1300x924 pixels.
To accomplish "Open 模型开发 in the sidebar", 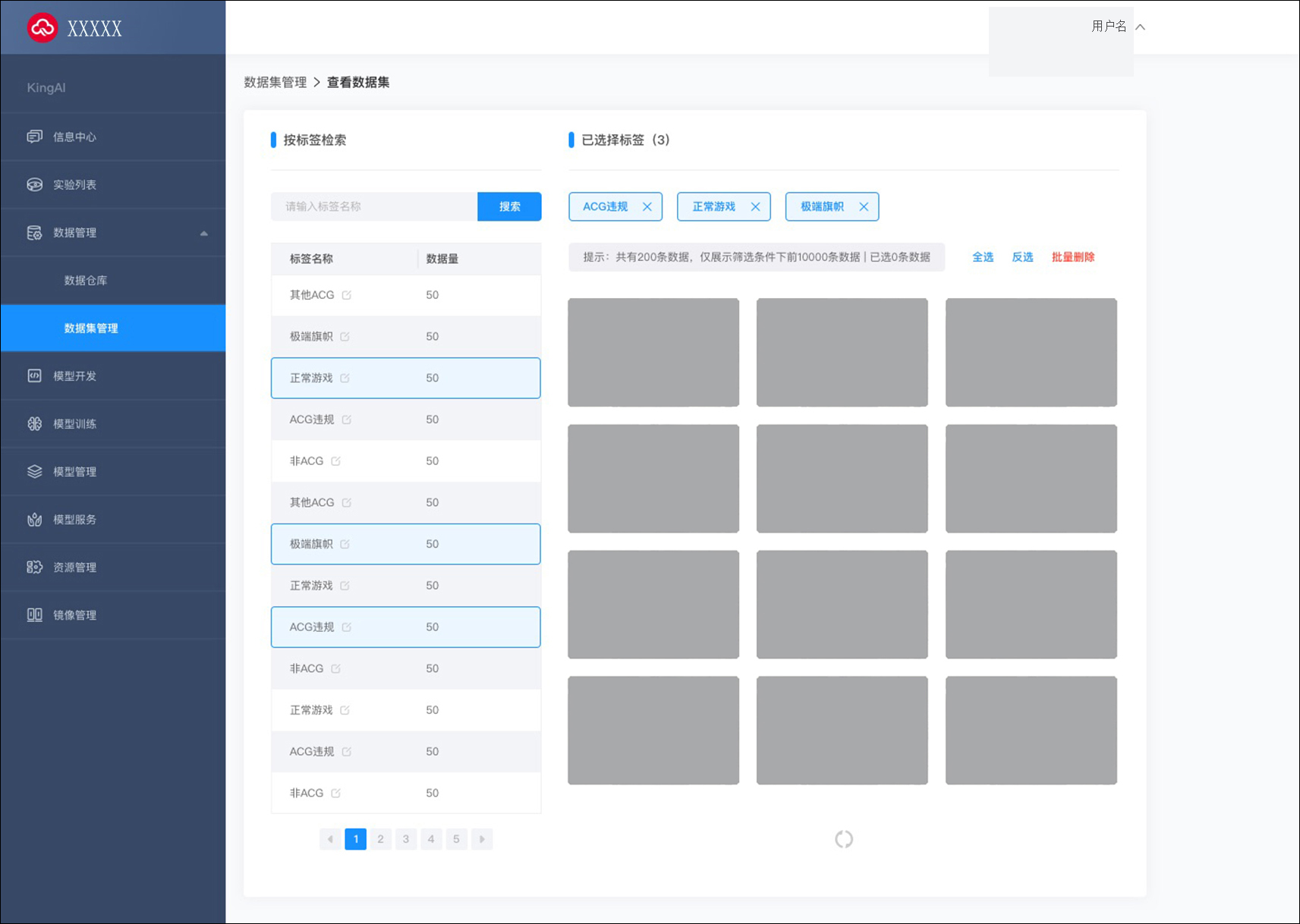I will pyautogui.click(x=113, y=376).
